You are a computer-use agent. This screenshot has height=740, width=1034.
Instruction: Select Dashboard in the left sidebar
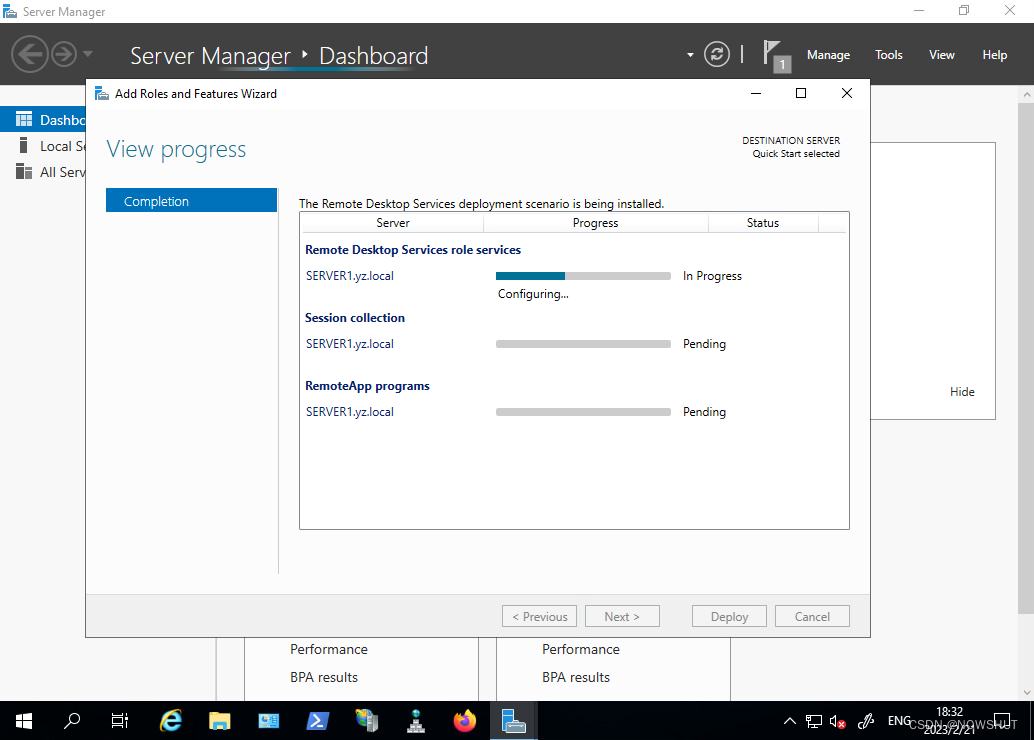[44, 119]
